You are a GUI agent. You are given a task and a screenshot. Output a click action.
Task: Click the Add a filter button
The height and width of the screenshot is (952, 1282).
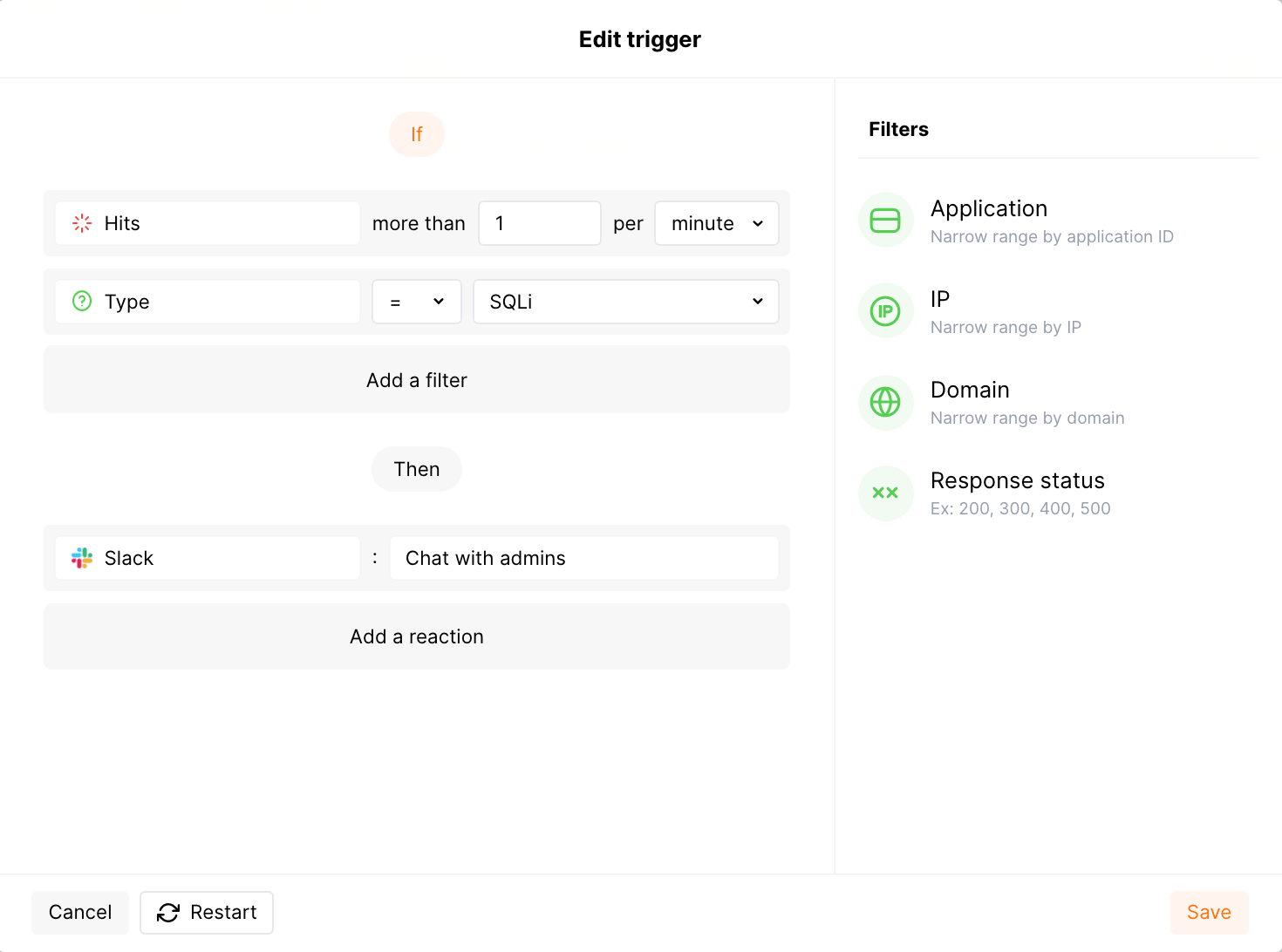pos(417,380)
